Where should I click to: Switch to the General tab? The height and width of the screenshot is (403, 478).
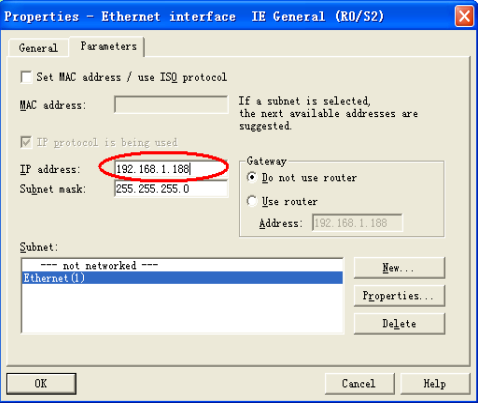pyautogui.click(x=38, y=48)
